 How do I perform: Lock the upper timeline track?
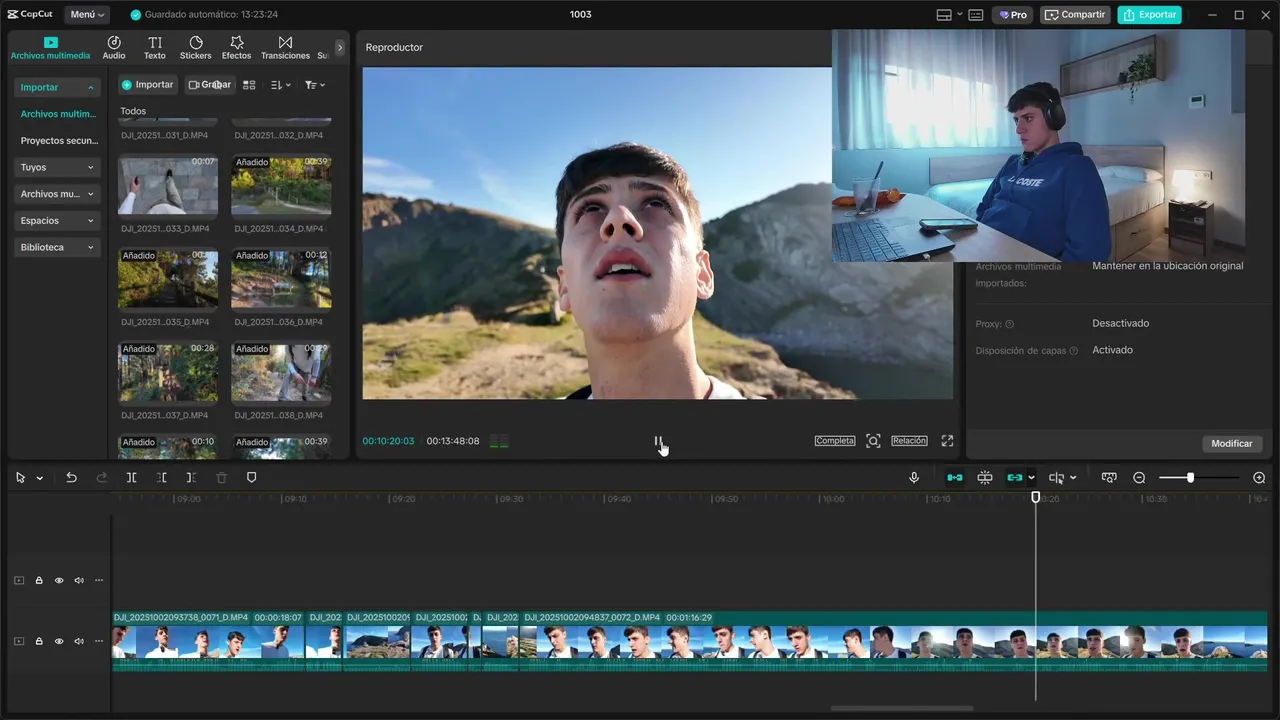click(39, 580)
